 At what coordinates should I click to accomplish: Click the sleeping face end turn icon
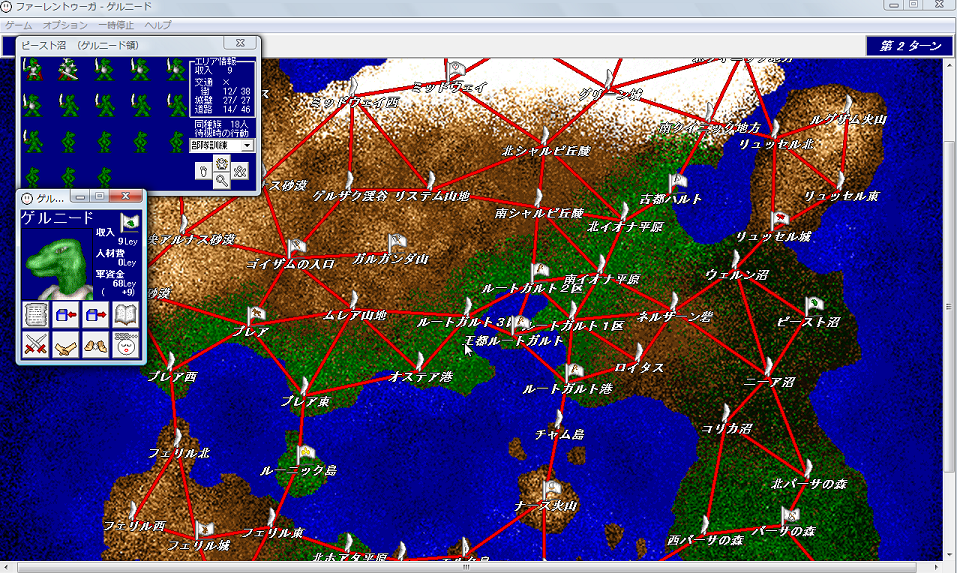point(125,345)
